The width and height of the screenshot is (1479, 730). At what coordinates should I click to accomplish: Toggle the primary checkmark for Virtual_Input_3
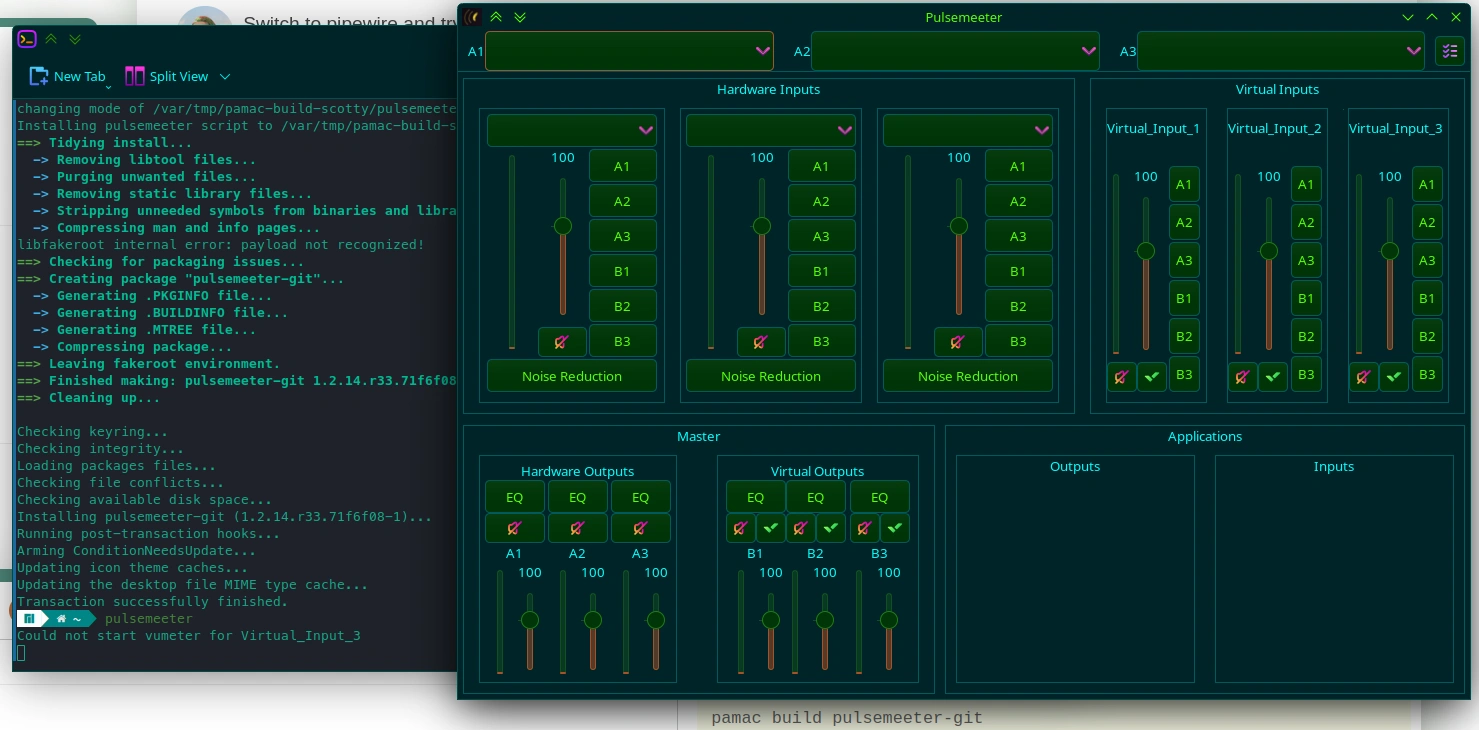coord(1394,377)
